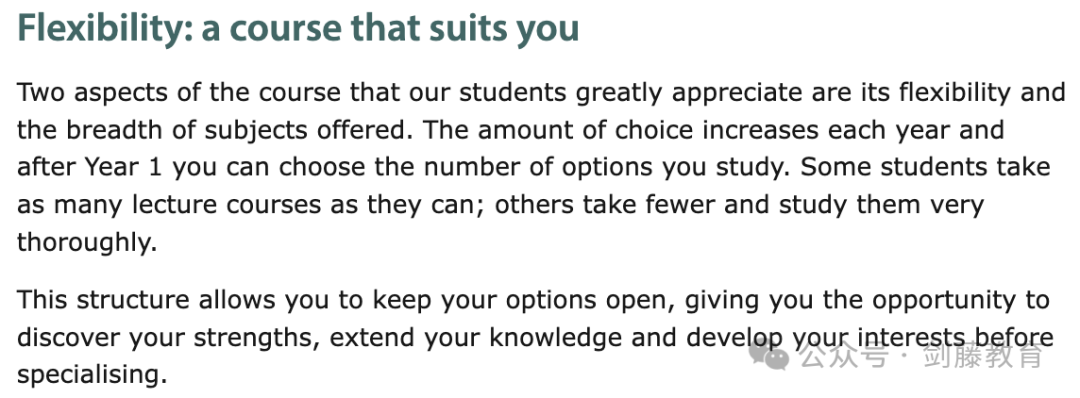Click 'breadth of subjects offered' text
Screen dimensions: 1080x398
(238, 129)
